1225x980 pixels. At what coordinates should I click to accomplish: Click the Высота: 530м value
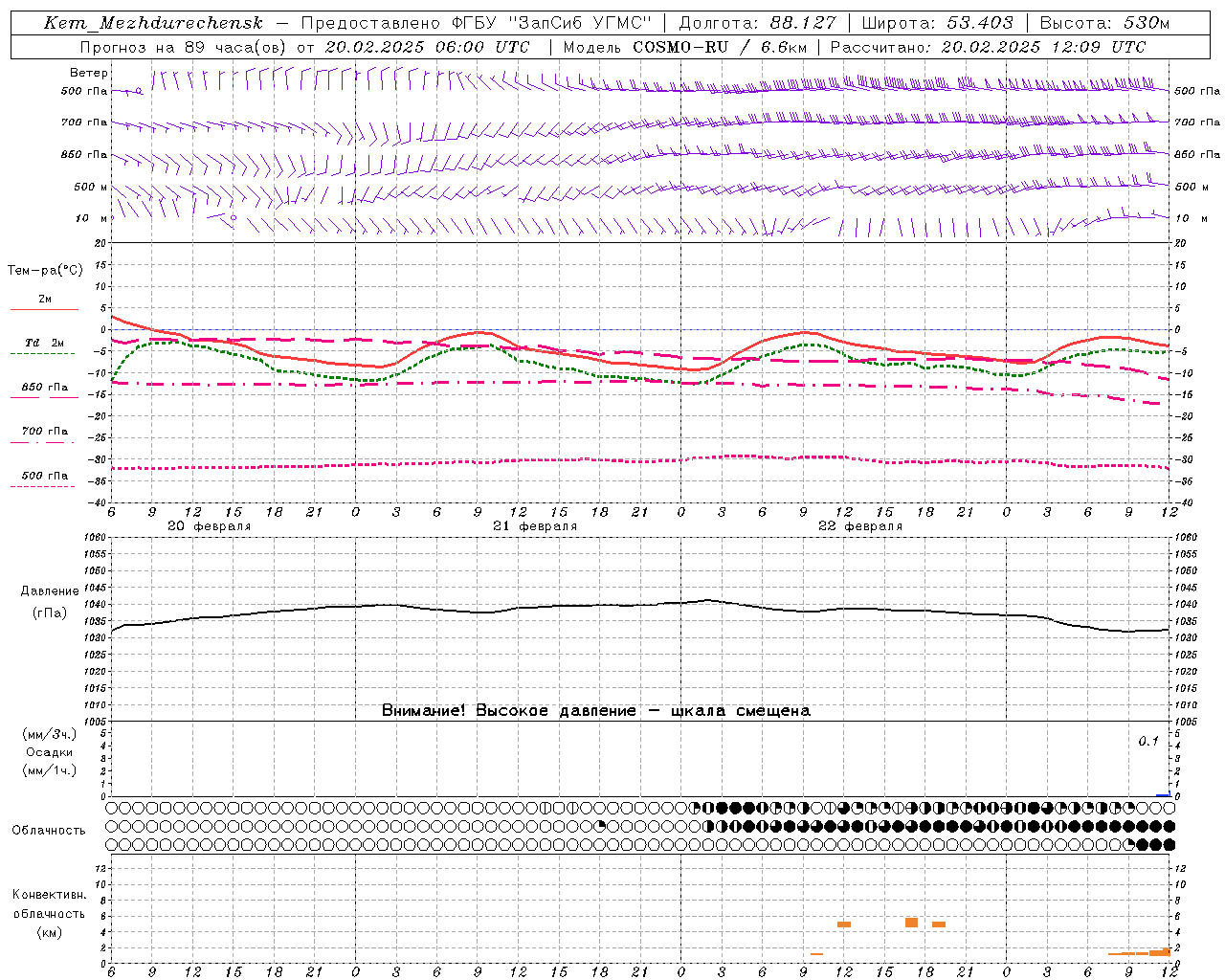1104,23
